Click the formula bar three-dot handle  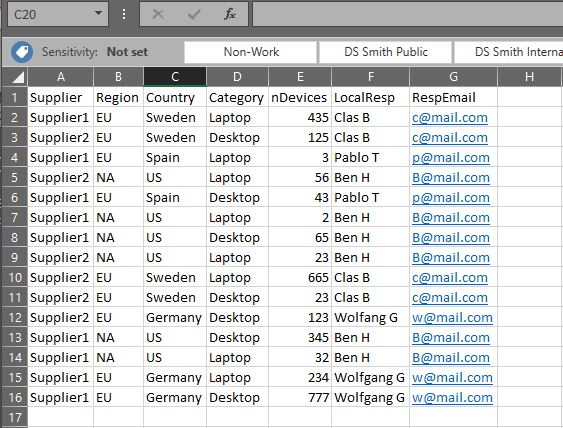click(124, 14)
